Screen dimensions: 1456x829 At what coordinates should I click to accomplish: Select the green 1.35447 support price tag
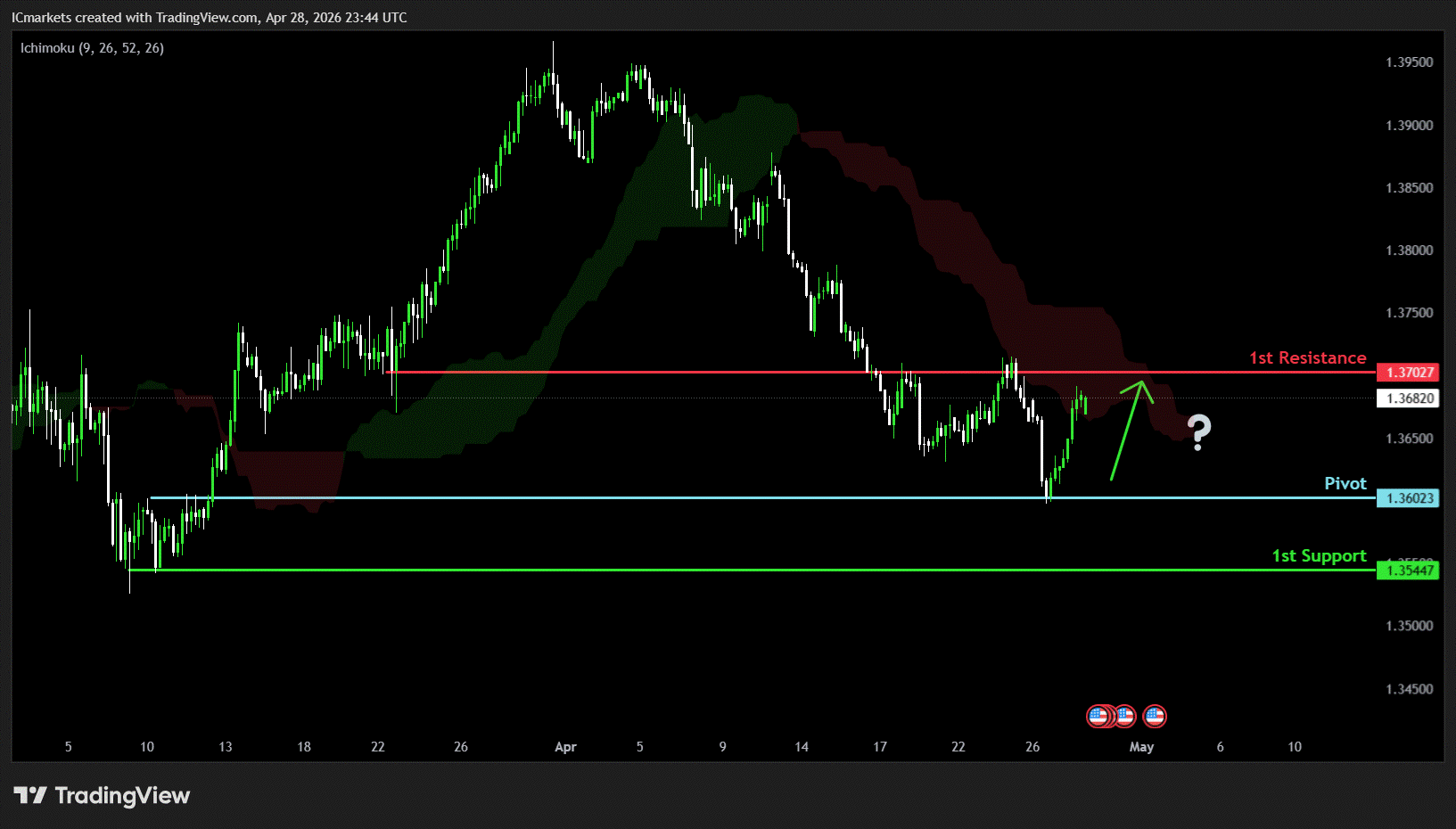[1409, 570]
